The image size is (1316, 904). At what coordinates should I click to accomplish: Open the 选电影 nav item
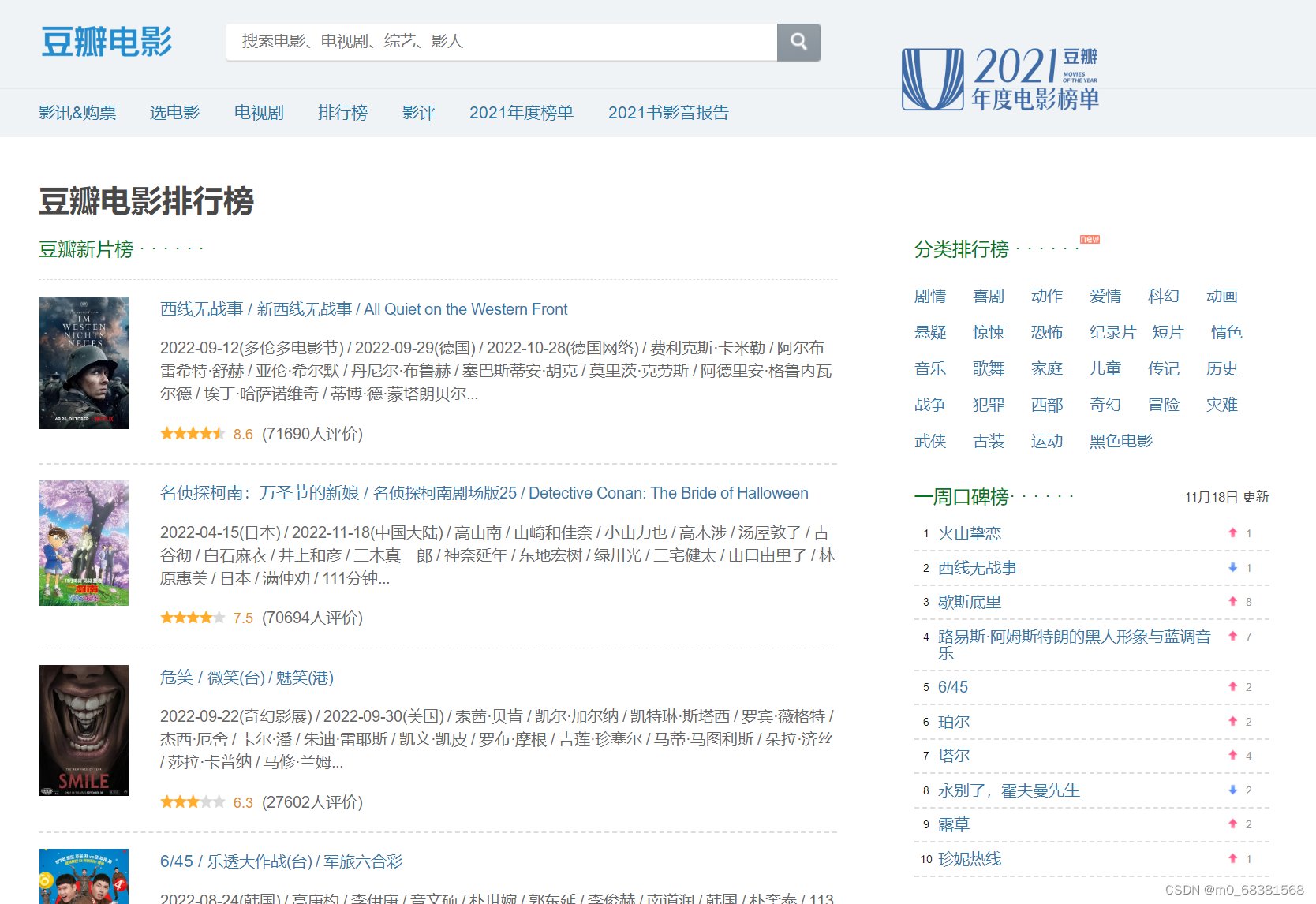tap(175, 113)
